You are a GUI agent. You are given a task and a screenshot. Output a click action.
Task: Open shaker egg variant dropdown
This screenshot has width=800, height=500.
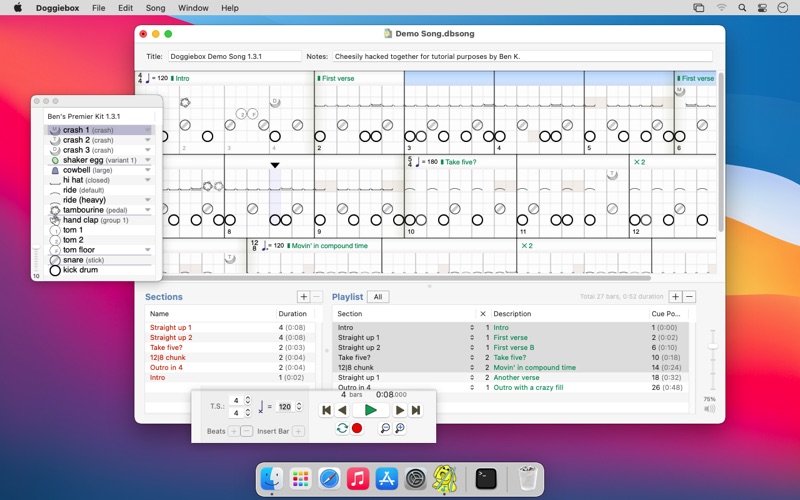(147, 160)
